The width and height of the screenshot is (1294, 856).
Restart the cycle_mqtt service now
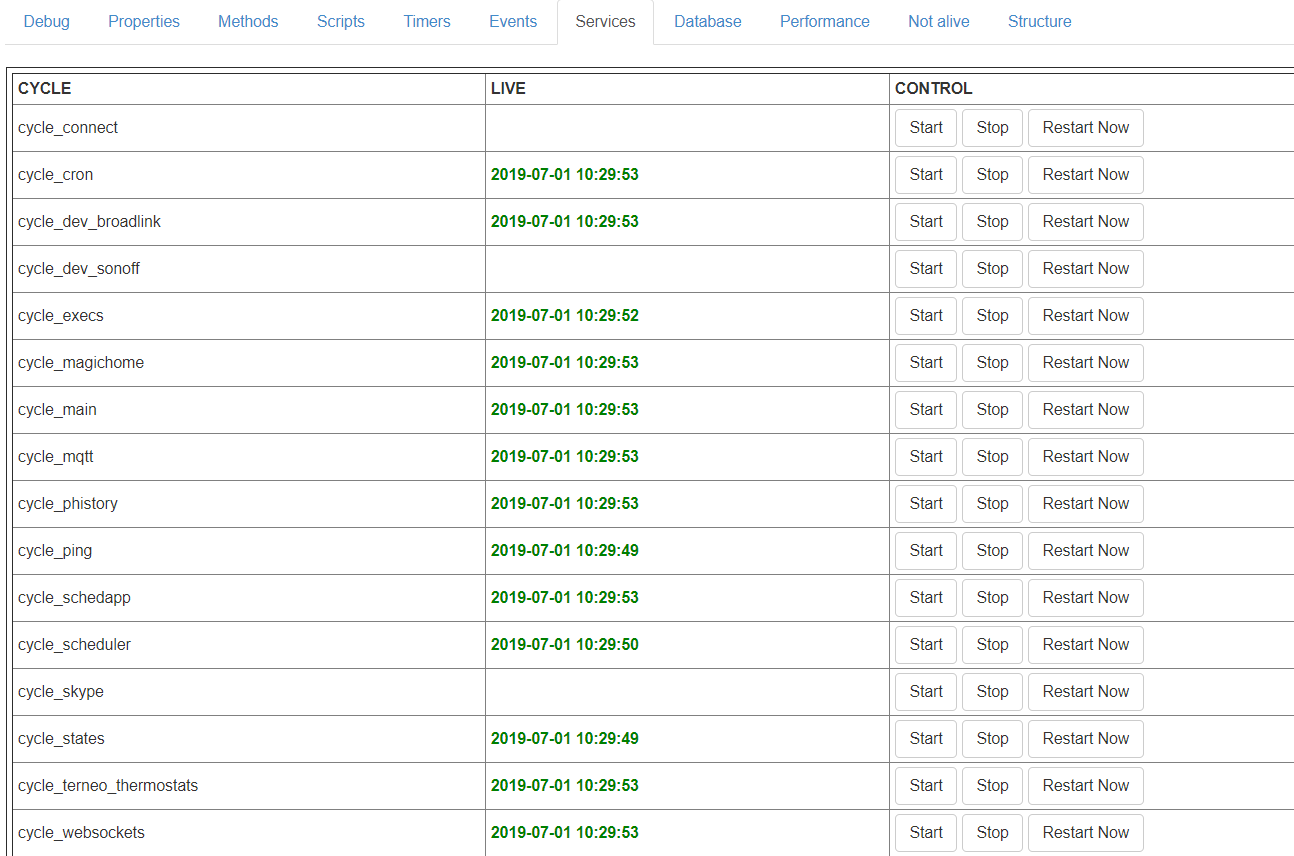[x=1085, y=457]
